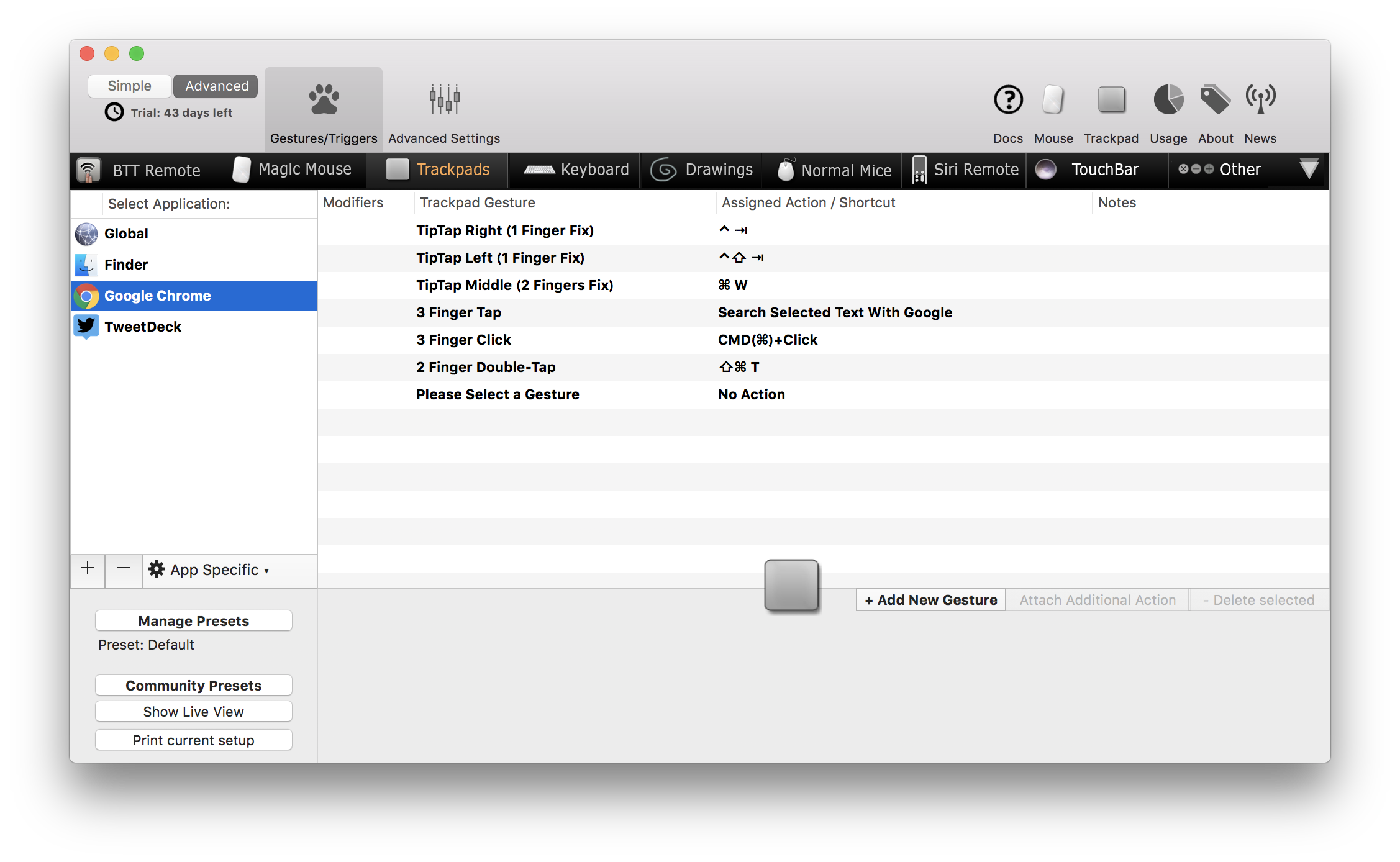This screenshot has height=862, width=1400.
Task: Switch to Simple mode
Action: pos(129,86)
